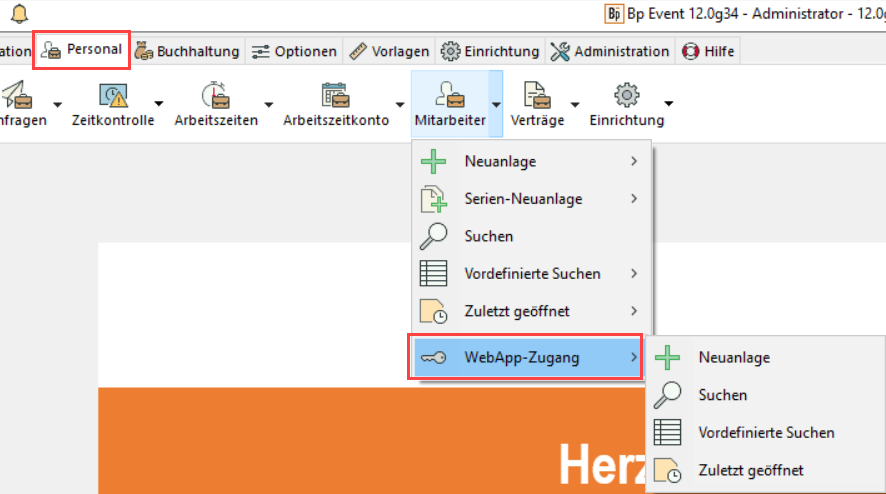Open dropdown arrow next to Verträge
This screenshot has height=494, width=886.
click(575, 103)
